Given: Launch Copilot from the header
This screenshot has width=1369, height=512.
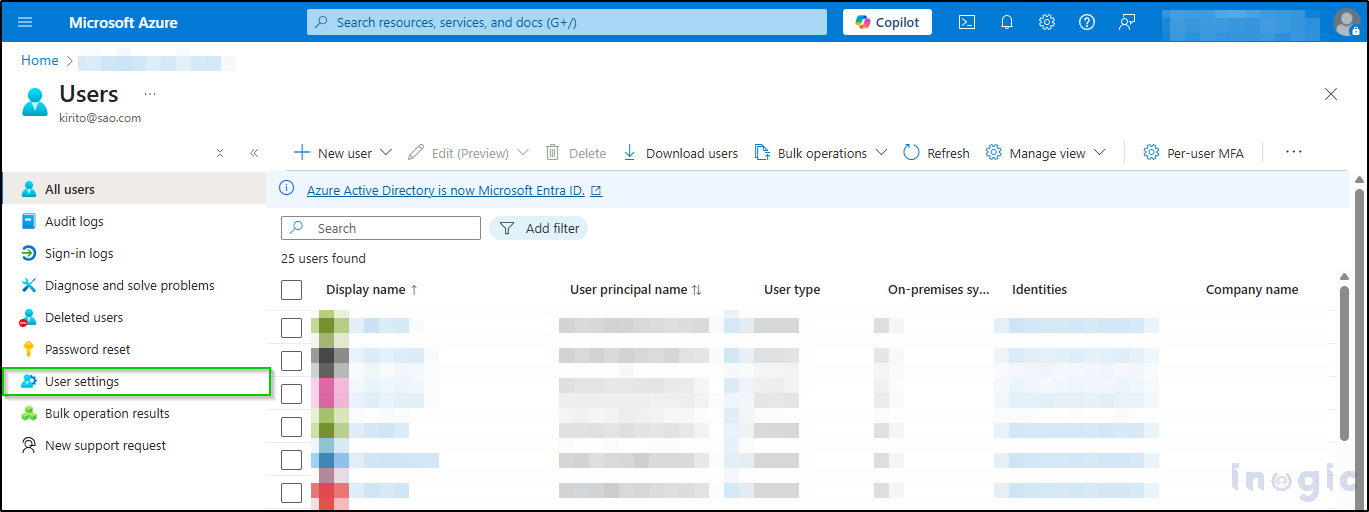Looking at the screenshot, I should pyautogui.click(x=887, y=22).
